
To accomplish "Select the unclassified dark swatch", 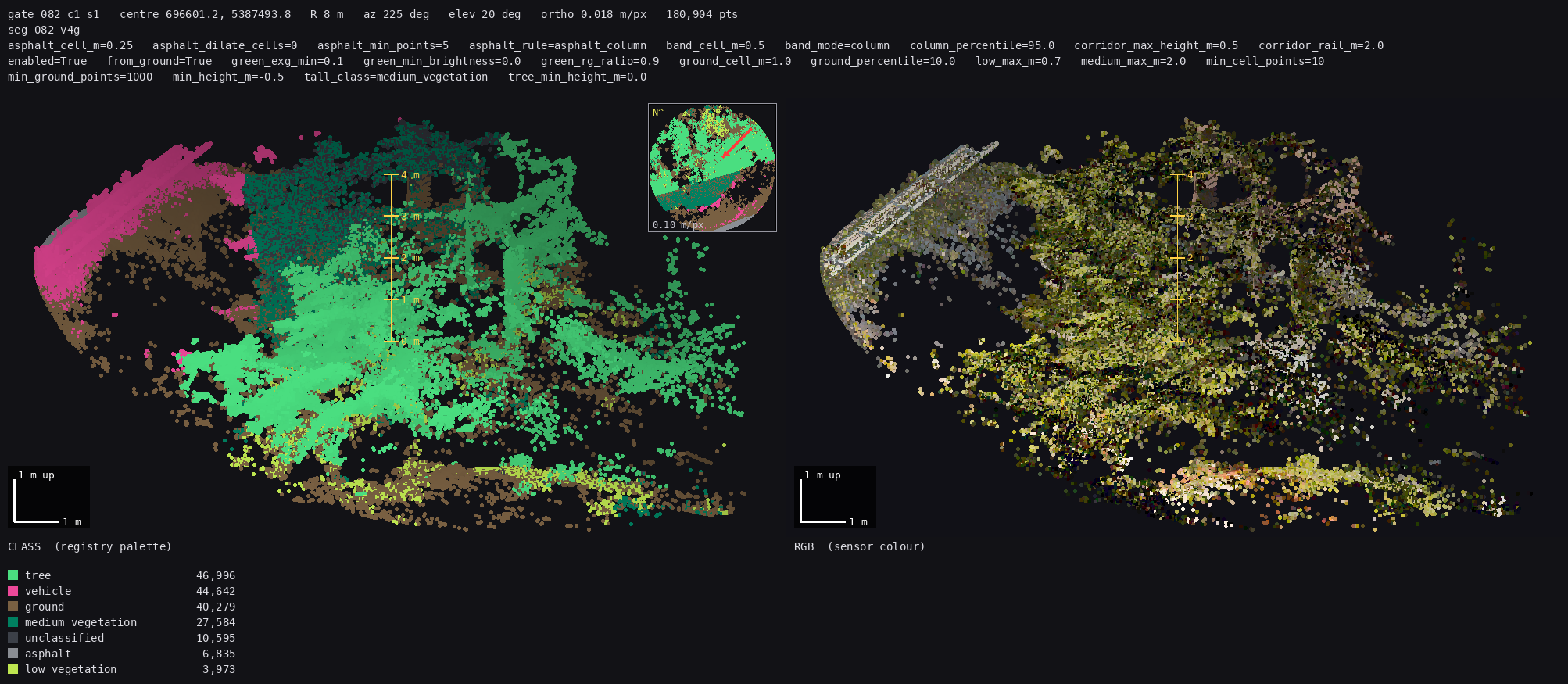I will [x=13, y=638].
